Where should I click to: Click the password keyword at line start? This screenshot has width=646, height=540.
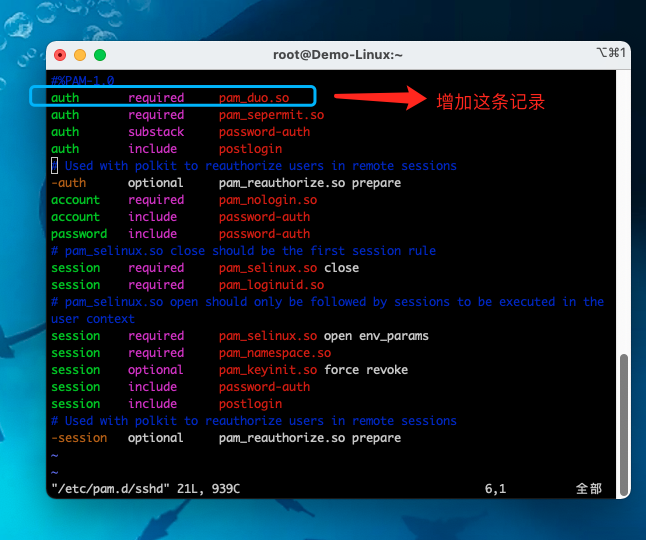tap(79, 234)
